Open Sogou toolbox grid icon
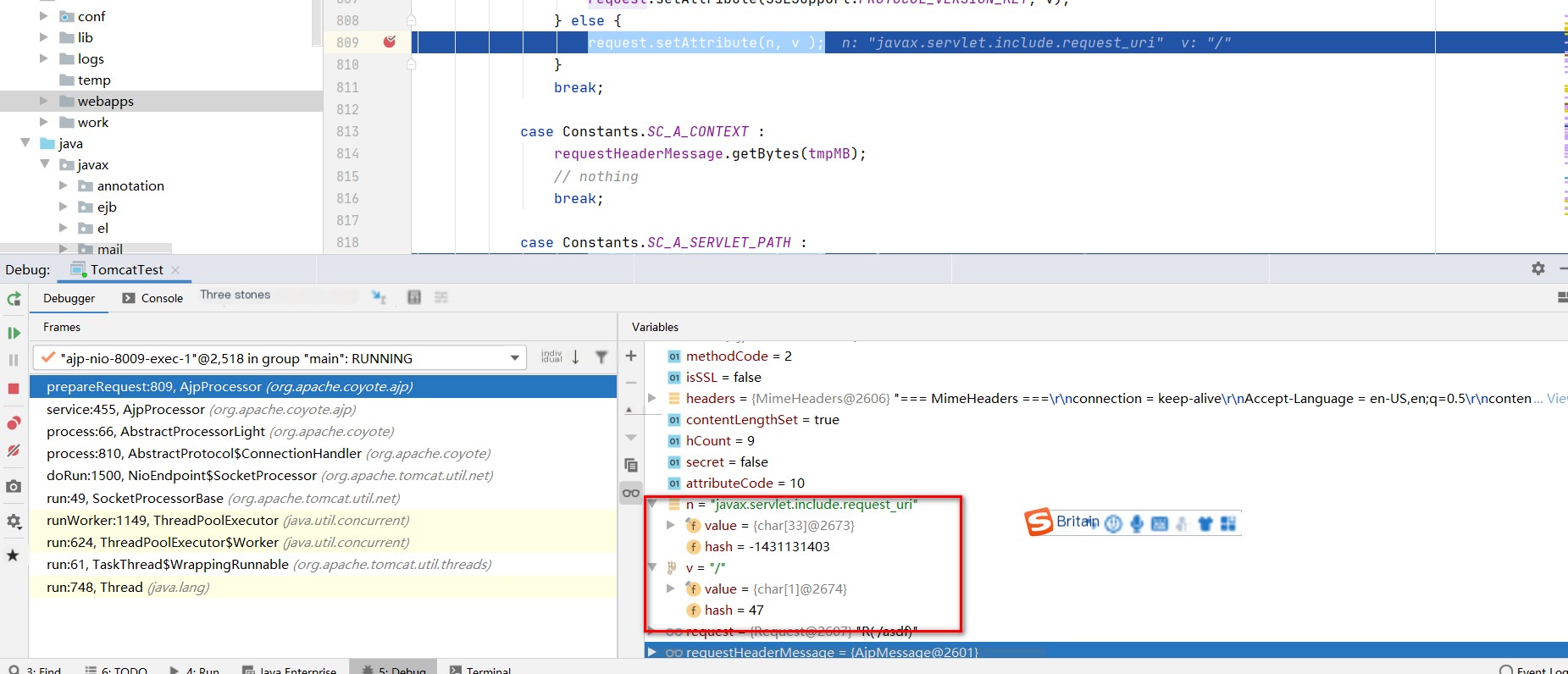Screen dimensions: 1568x674 click(x=1228, y=524)
